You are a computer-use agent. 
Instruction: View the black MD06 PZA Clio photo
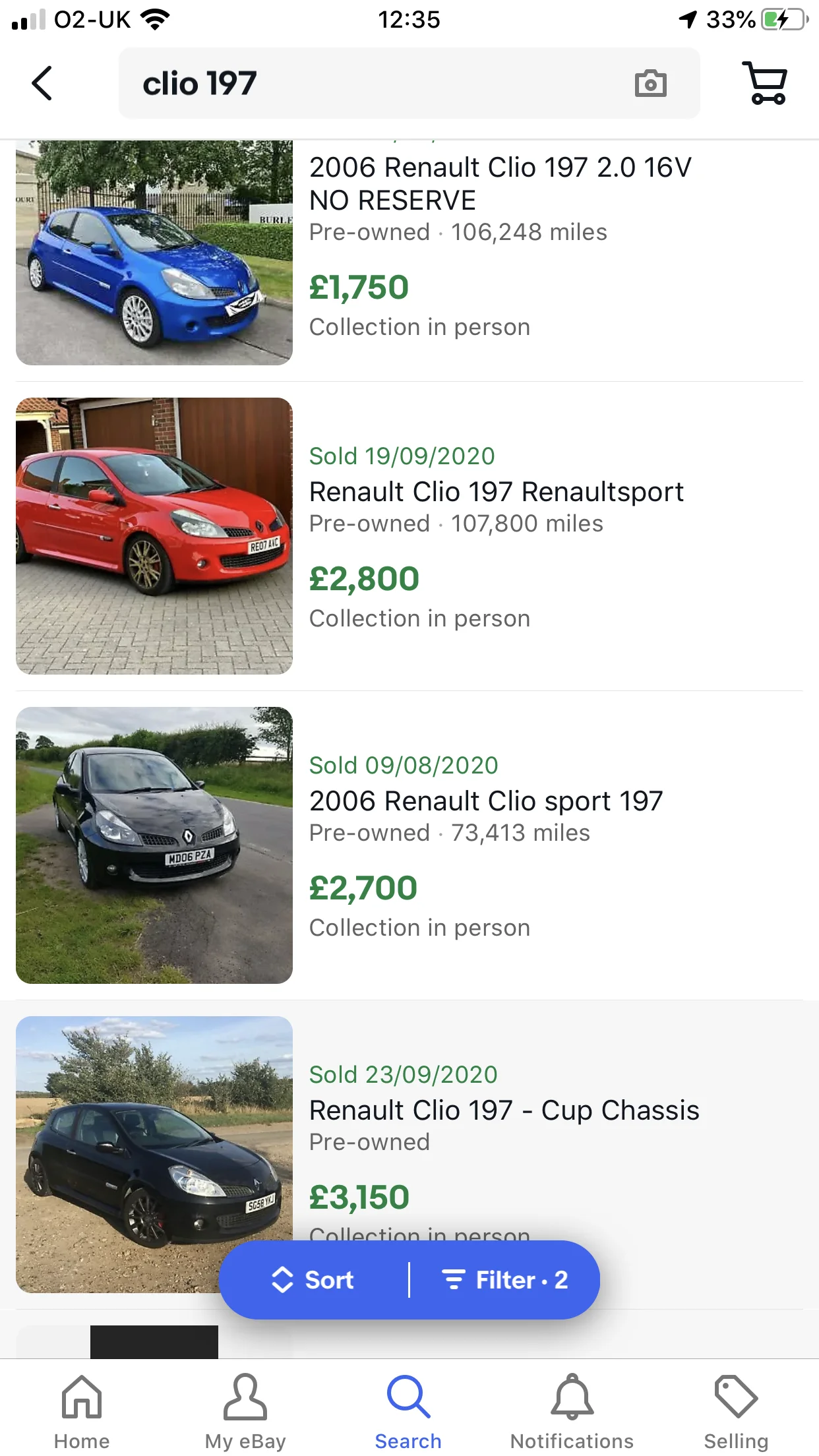154,845
